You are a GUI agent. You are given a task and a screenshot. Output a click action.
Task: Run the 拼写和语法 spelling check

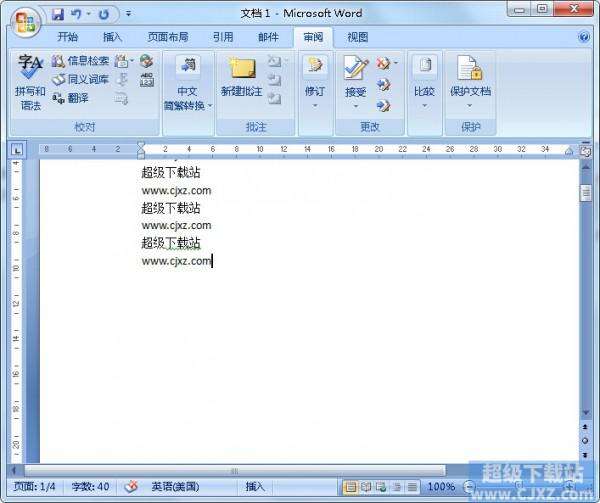tap(30, 83)
